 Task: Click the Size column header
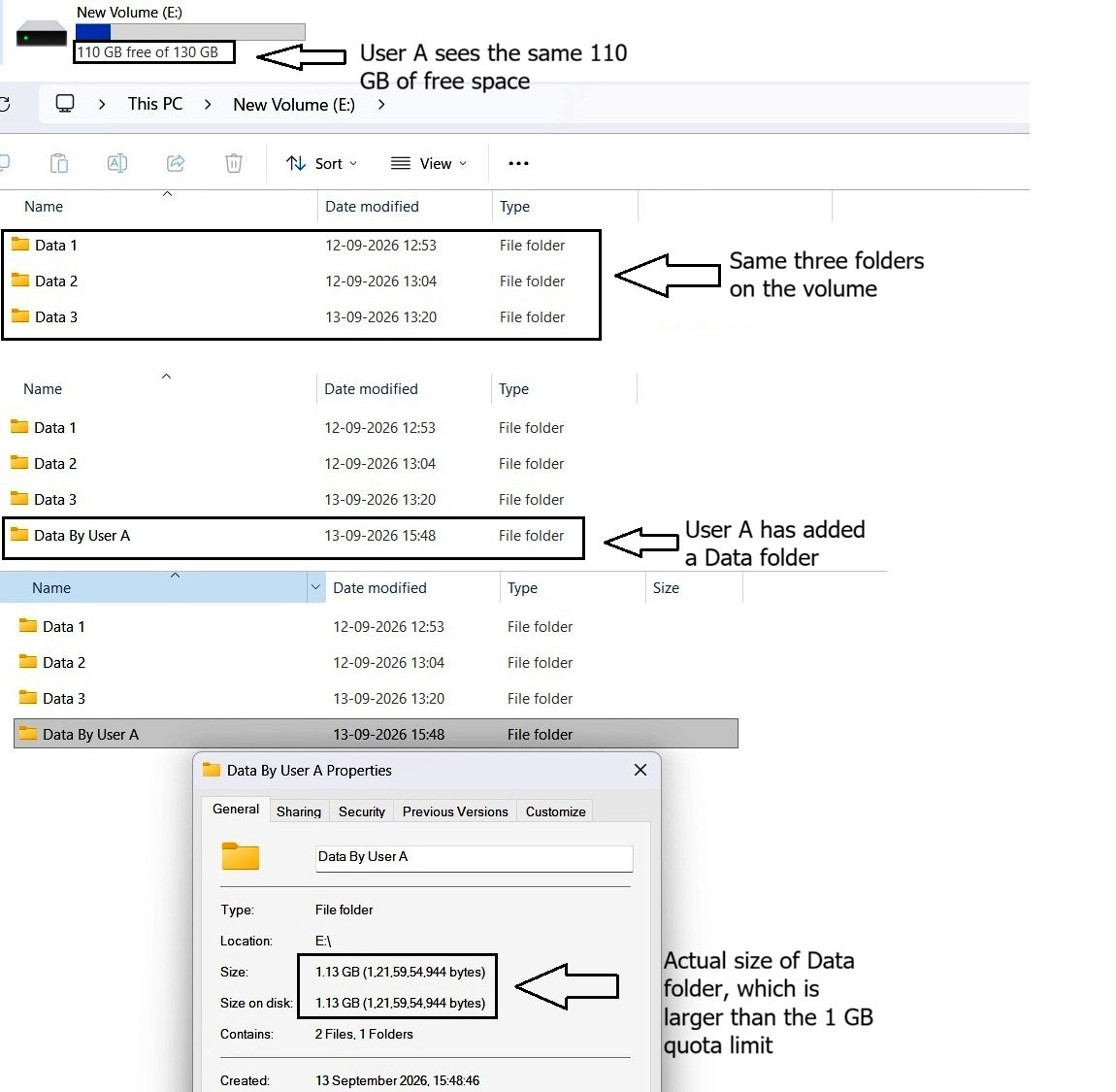point(666,588)
